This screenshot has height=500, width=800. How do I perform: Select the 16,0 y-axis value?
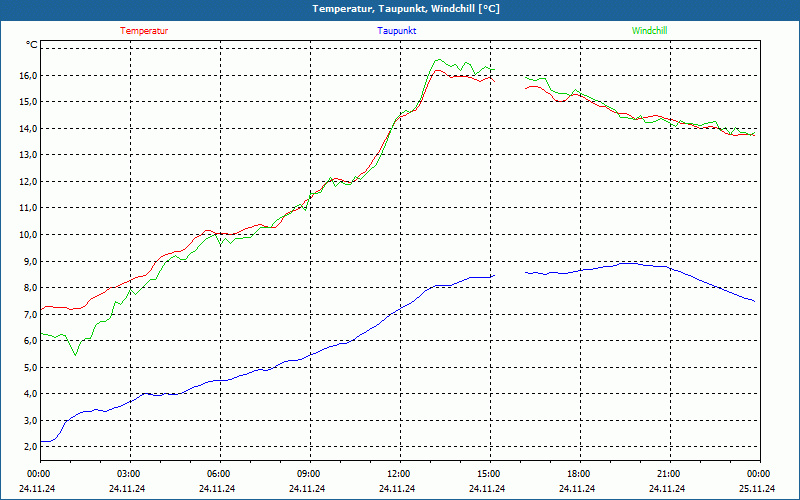tap(29, 76)
